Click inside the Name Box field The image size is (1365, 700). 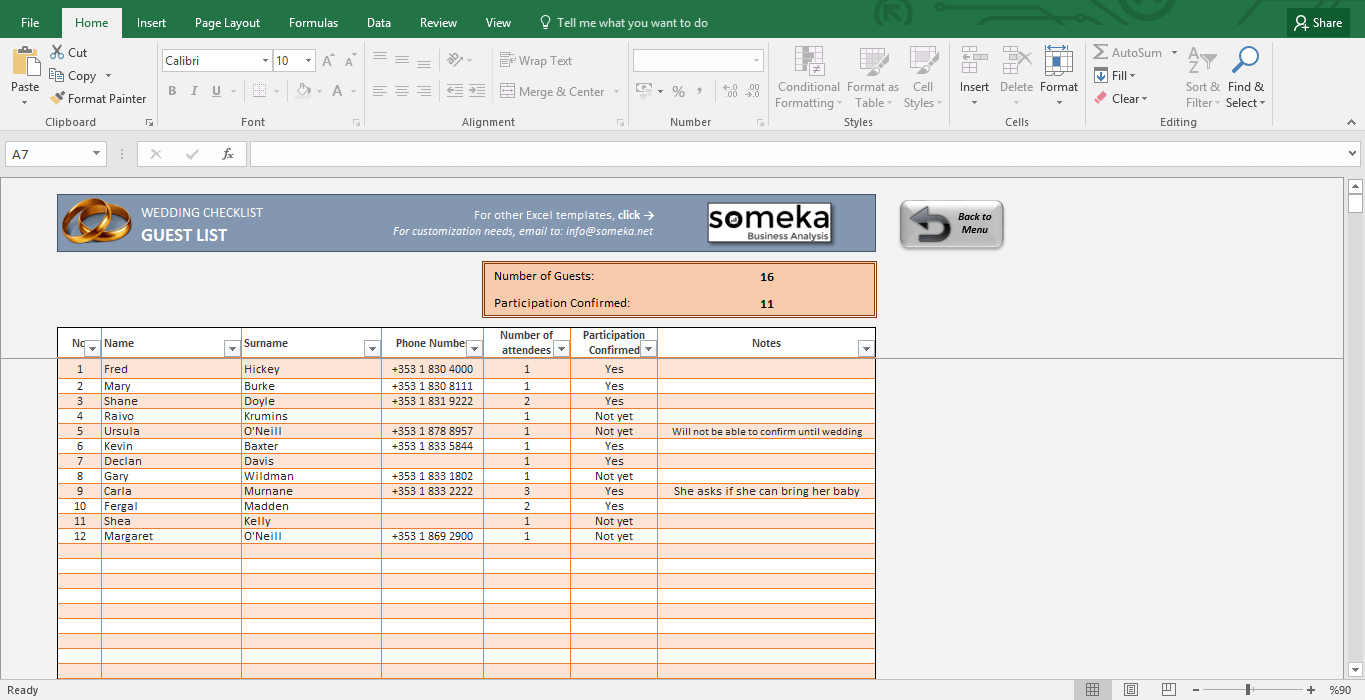click(48, 154)
